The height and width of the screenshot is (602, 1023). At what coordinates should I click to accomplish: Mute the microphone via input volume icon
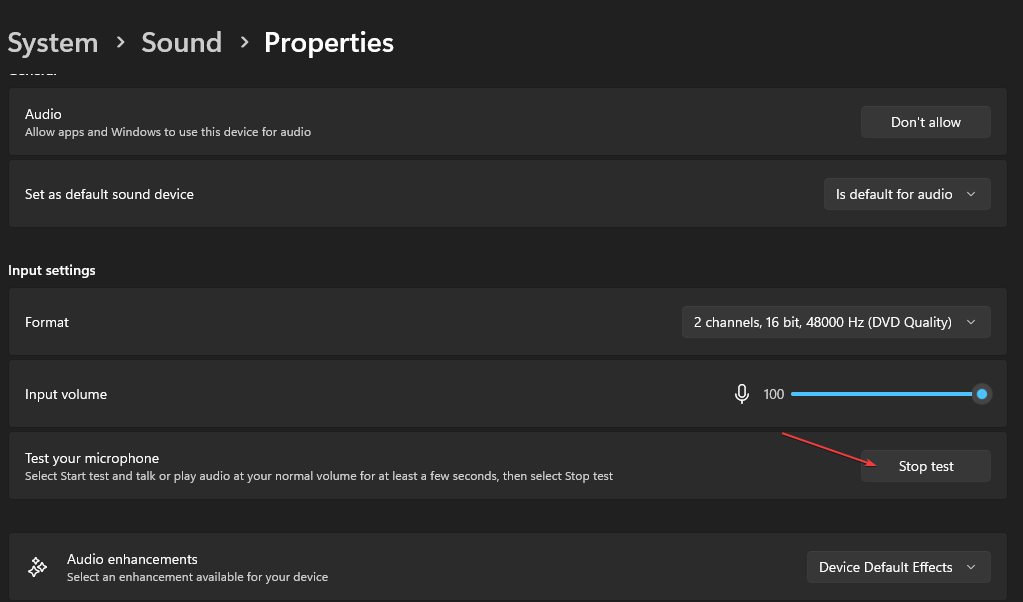[742, 394]
